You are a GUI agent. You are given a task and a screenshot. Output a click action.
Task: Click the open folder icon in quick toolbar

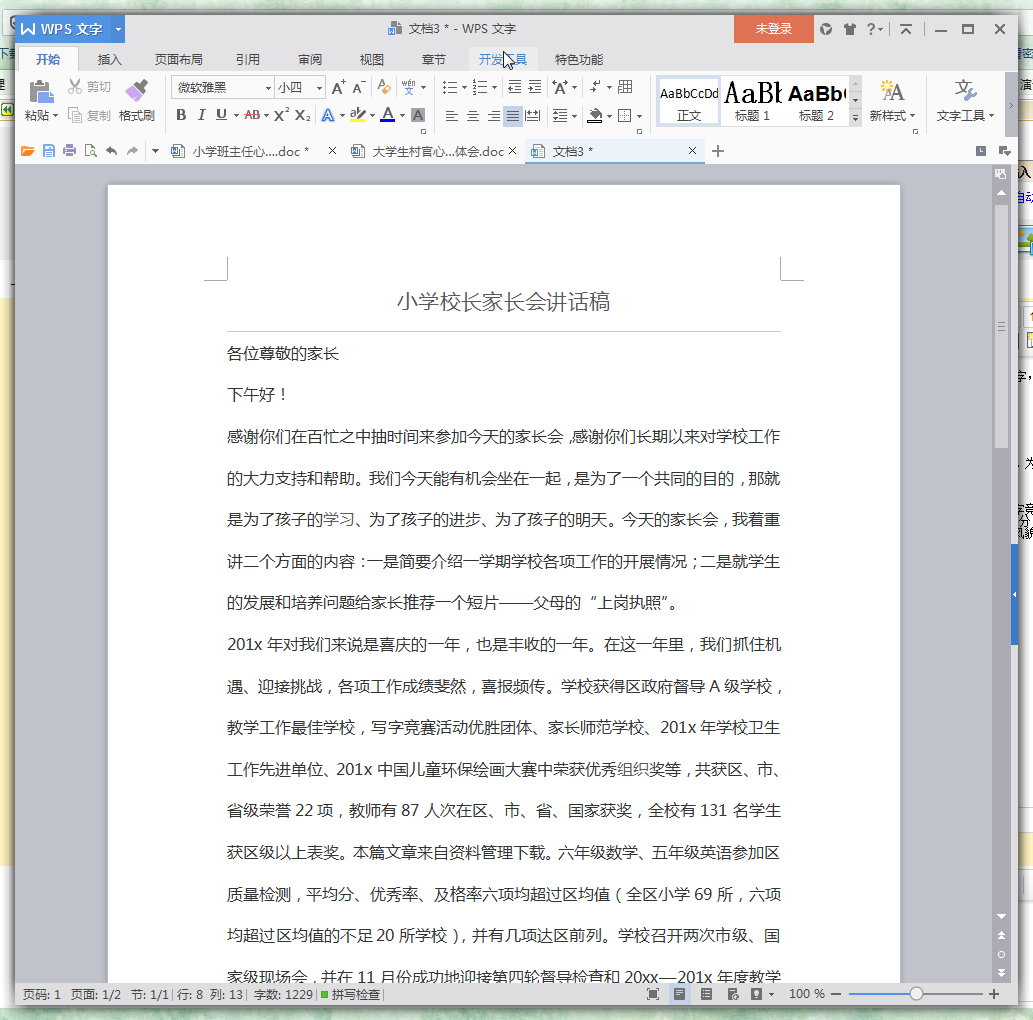pyautogui.click(x=28, y=152)
